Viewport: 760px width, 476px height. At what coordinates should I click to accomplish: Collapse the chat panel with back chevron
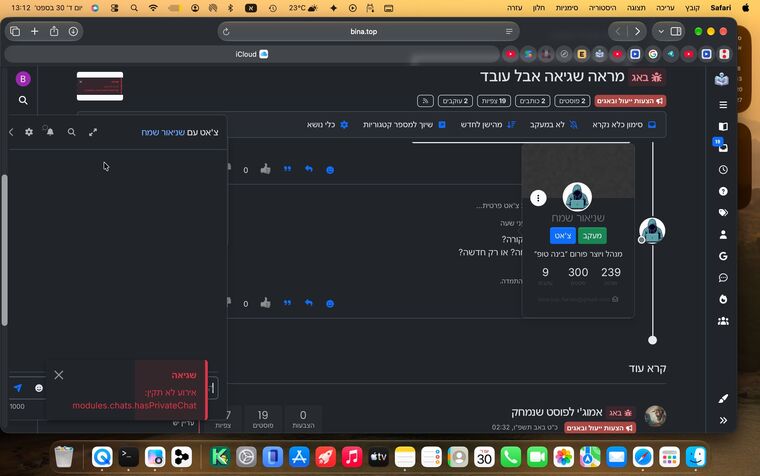11,132
